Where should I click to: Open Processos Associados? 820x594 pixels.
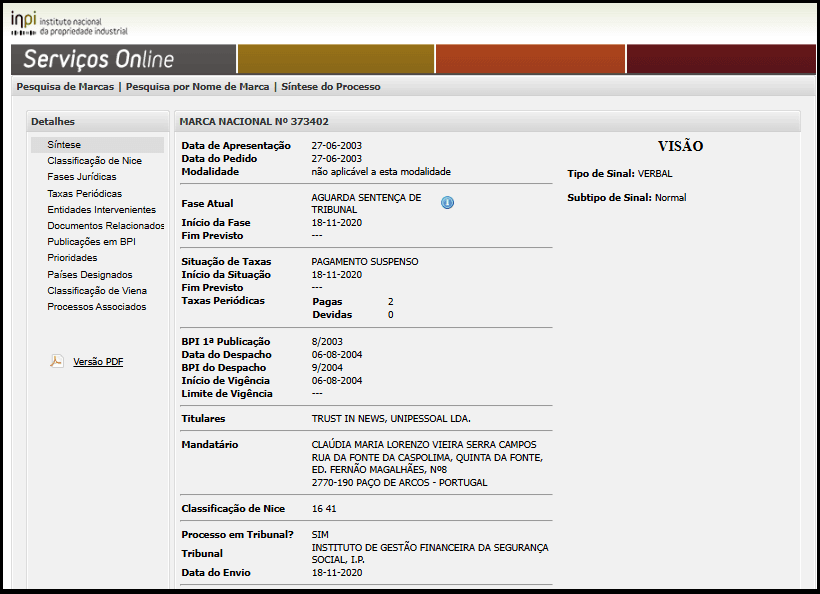pyautogui.click(x=96, y=307)
